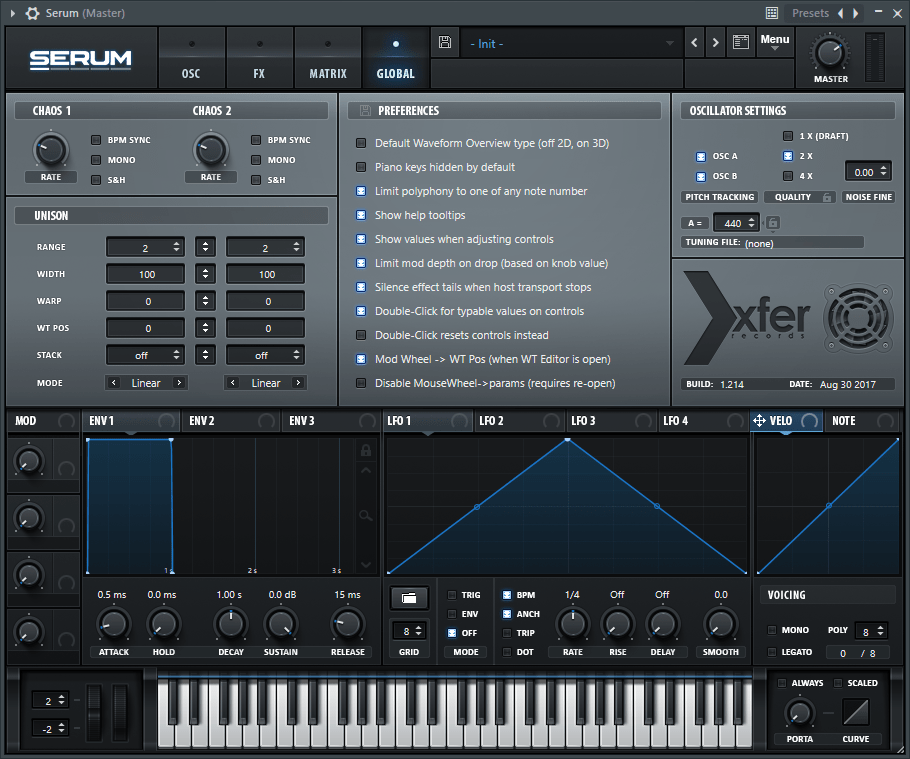Enable MONO voicing checkbox
The height and width of the screenshot is (759, 910).
click(772, 630)
